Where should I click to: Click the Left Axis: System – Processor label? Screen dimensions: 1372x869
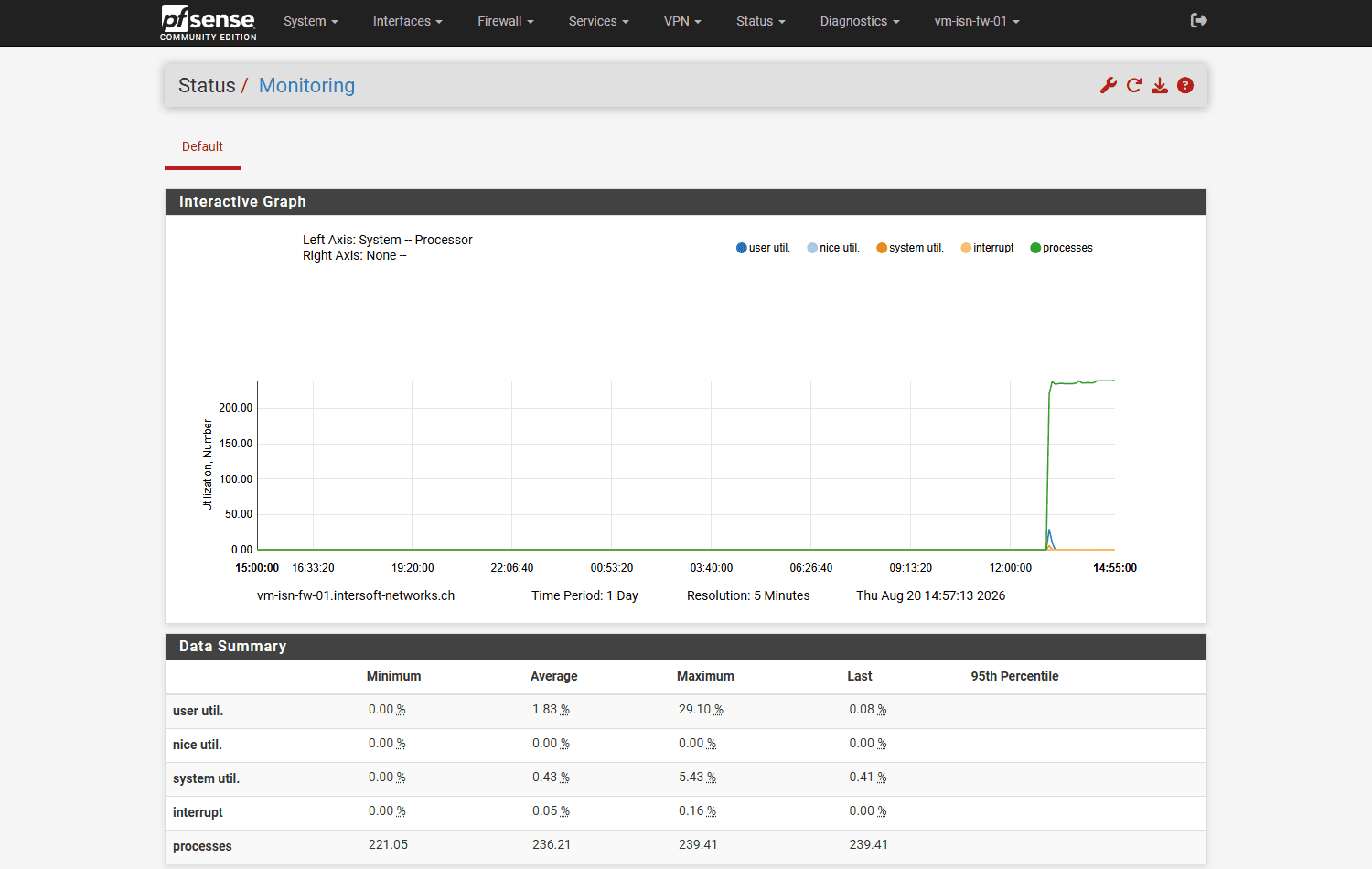coord(388,240)
